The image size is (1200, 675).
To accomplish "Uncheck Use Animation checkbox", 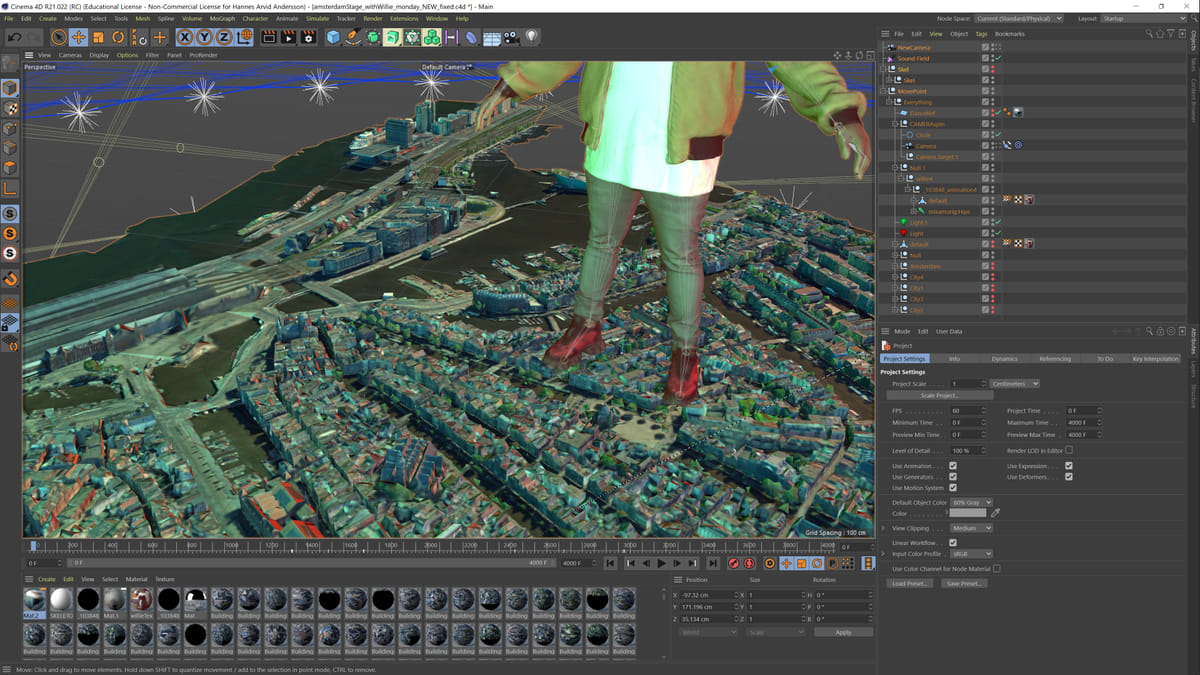I will (x=953, y=466).
